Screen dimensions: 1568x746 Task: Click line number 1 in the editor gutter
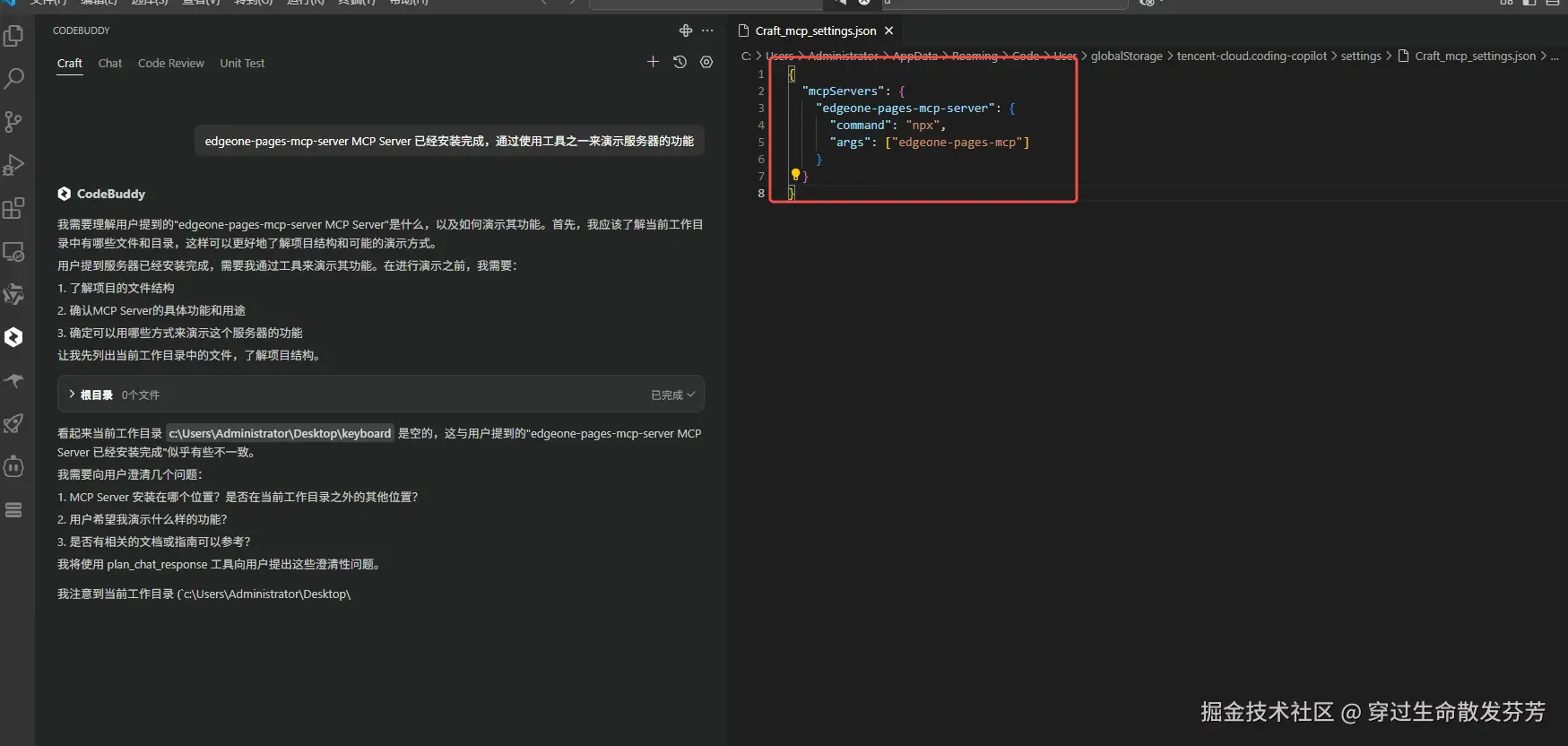tap(761, 74)
